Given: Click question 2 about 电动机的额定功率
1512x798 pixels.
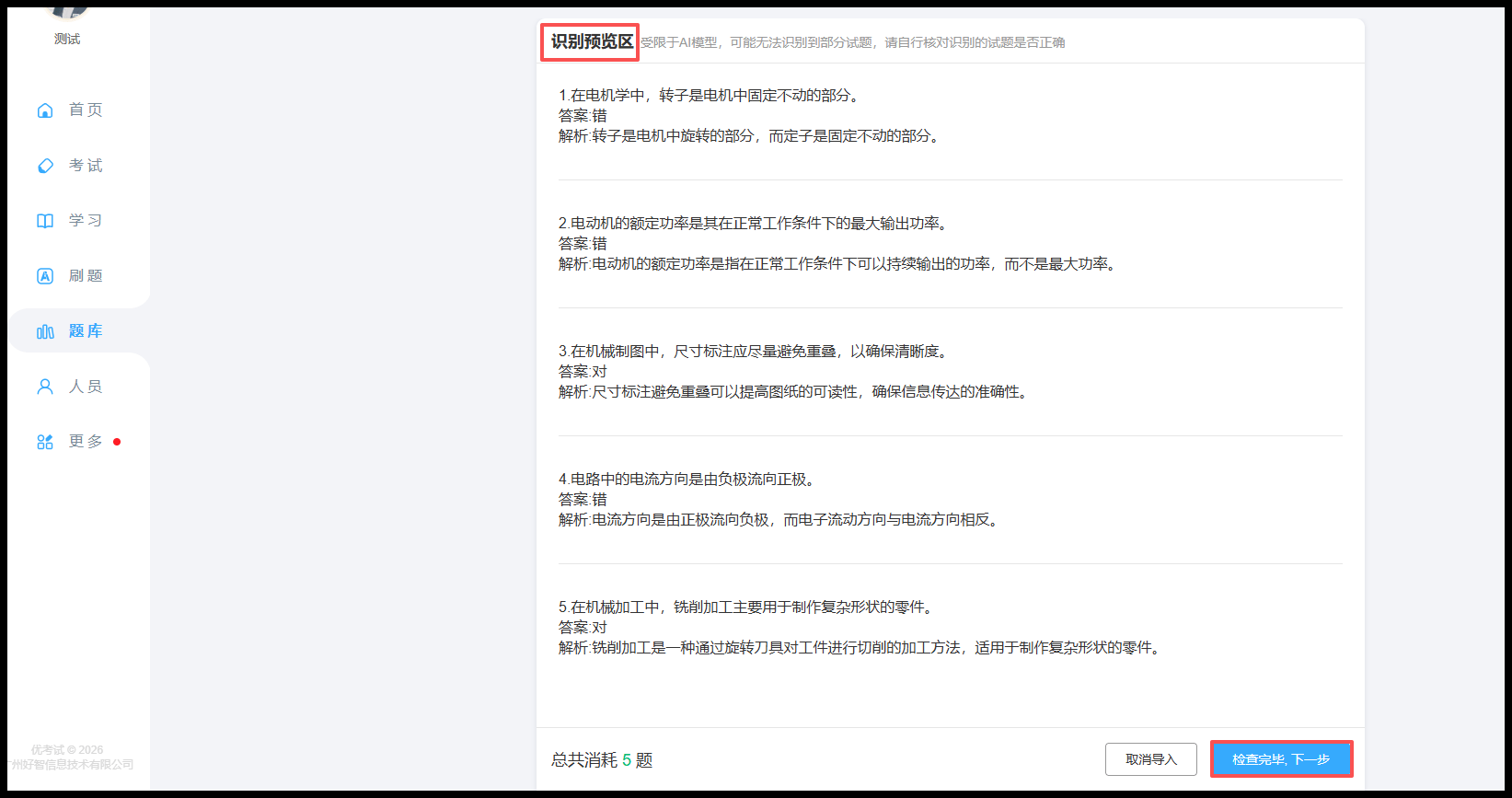Looking at the screenshot, I should [755, 224].
